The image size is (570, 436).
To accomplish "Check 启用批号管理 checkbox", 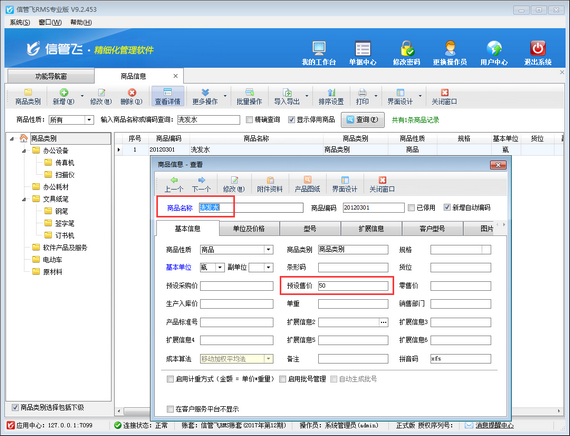I will [x=282, y=379].
